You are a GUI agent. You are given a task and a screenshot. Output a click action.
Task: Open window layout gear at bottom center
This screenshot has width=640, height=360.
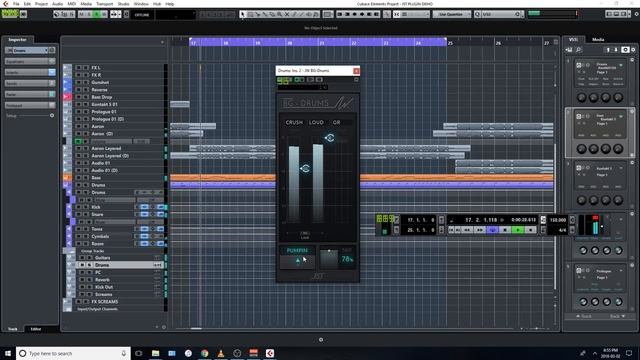(x=321, y=340)
